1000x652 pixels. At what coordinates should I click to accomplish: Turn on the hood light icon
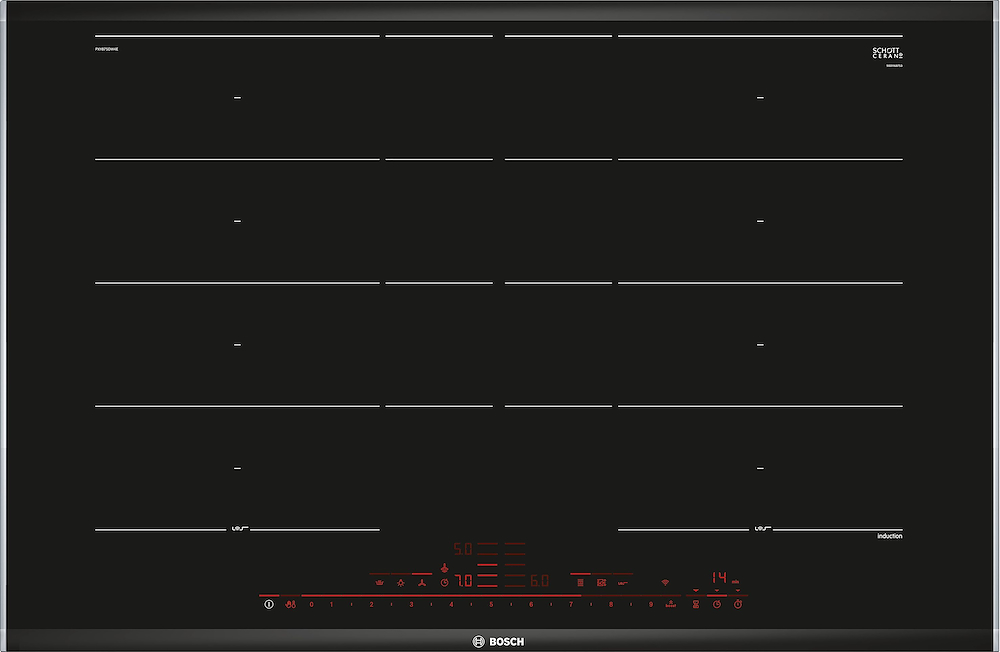pyautogui.click(x=400, y=582)
